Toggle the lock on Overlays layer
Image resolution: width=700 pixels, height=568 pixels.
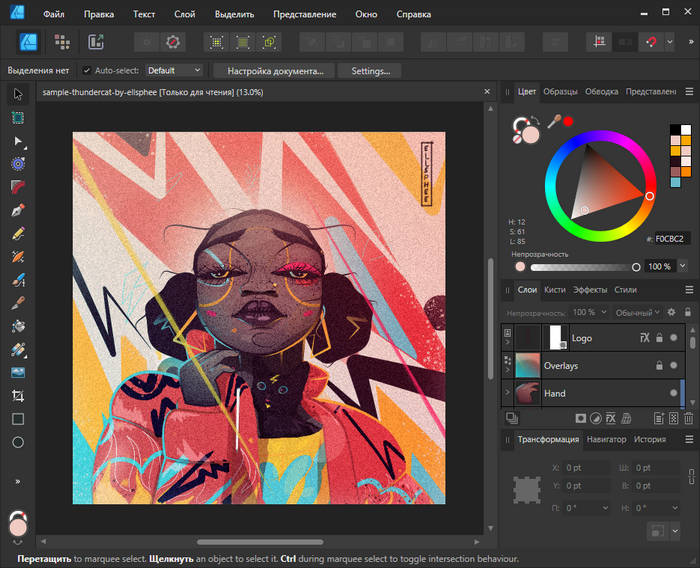658,366
